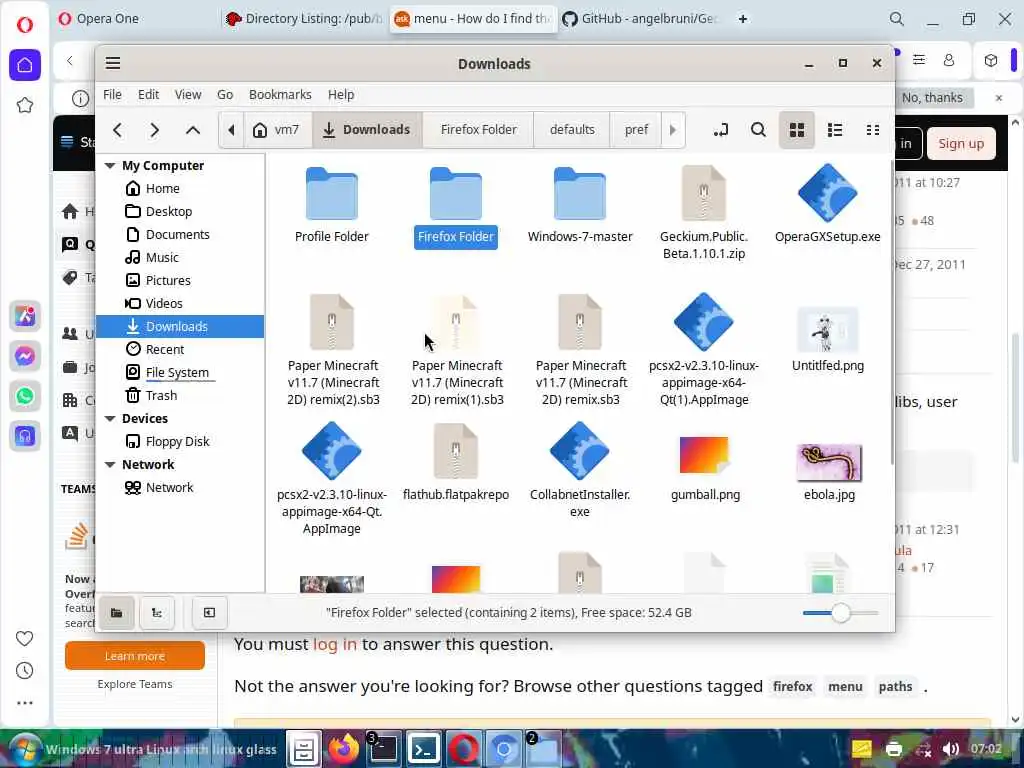
Task: Open the Bookmarks menu
Action: pos(280,95)
